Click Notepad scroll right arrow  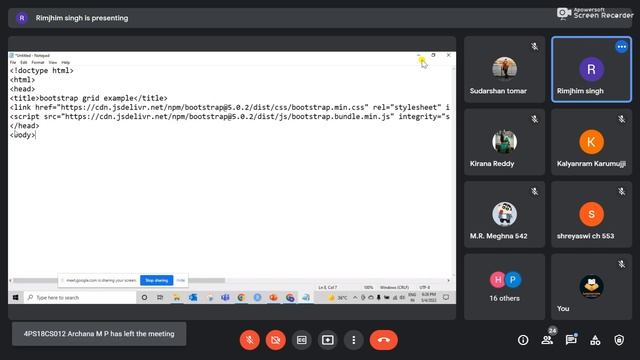click(x=449, y=280)
